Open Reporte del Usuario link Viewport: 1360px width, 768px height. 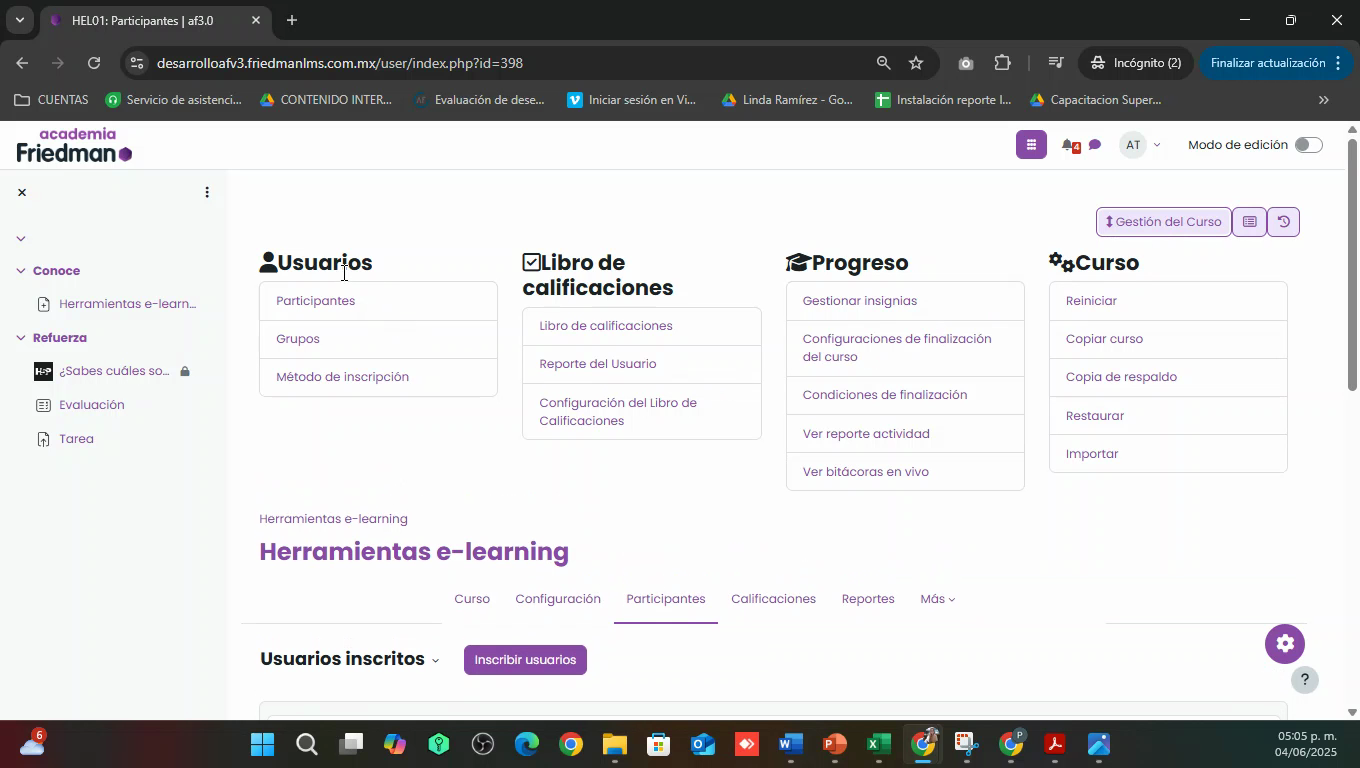point(598,364)
